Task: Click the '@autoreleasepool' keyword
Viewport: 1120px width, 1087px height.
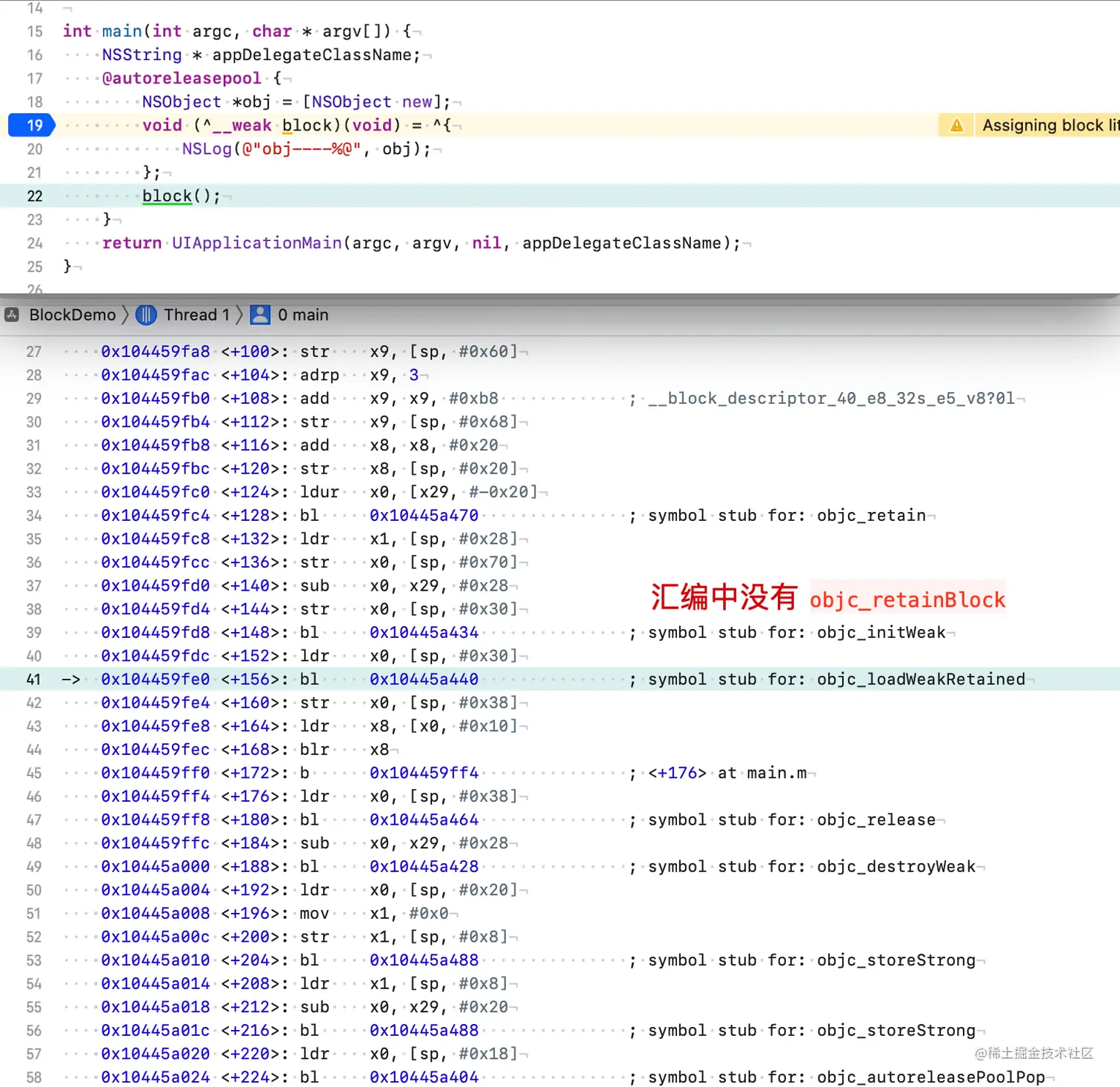Action: tap(181, 79)
